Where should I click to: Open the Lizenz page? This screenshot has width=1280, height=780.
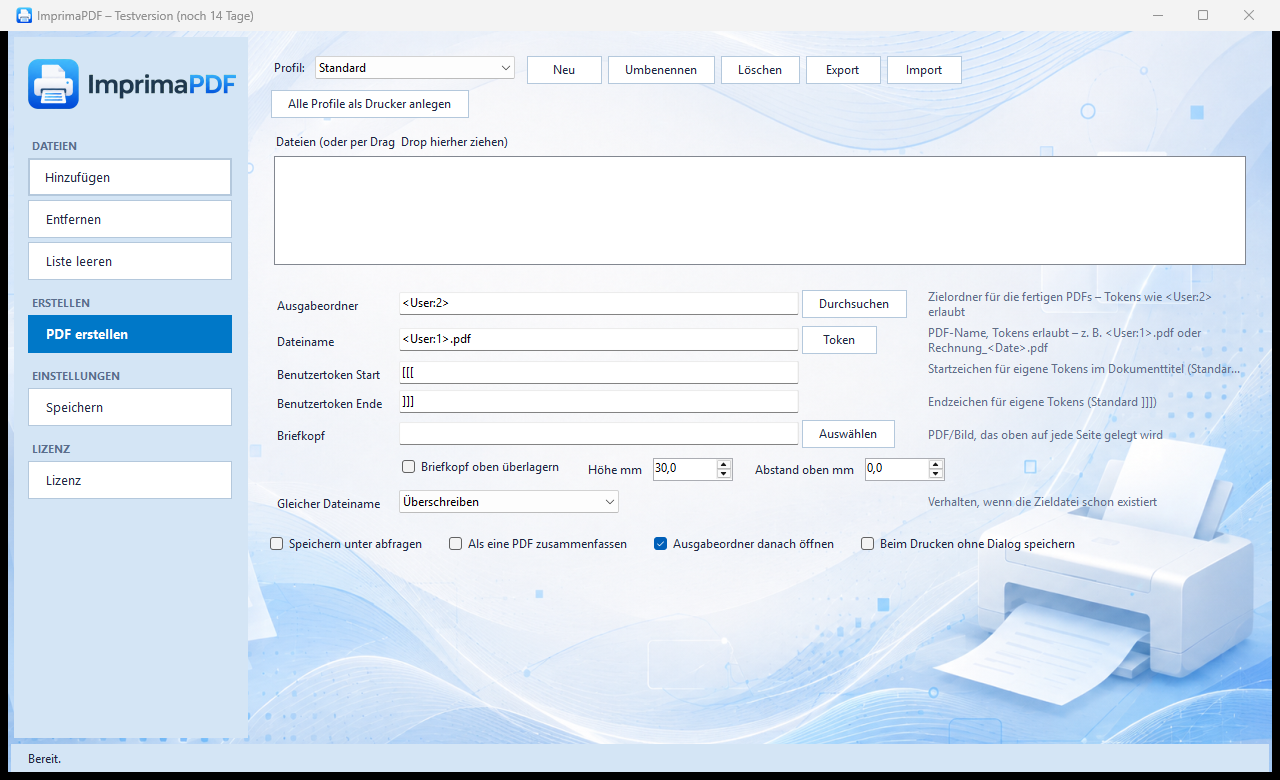tap(130, 480)
